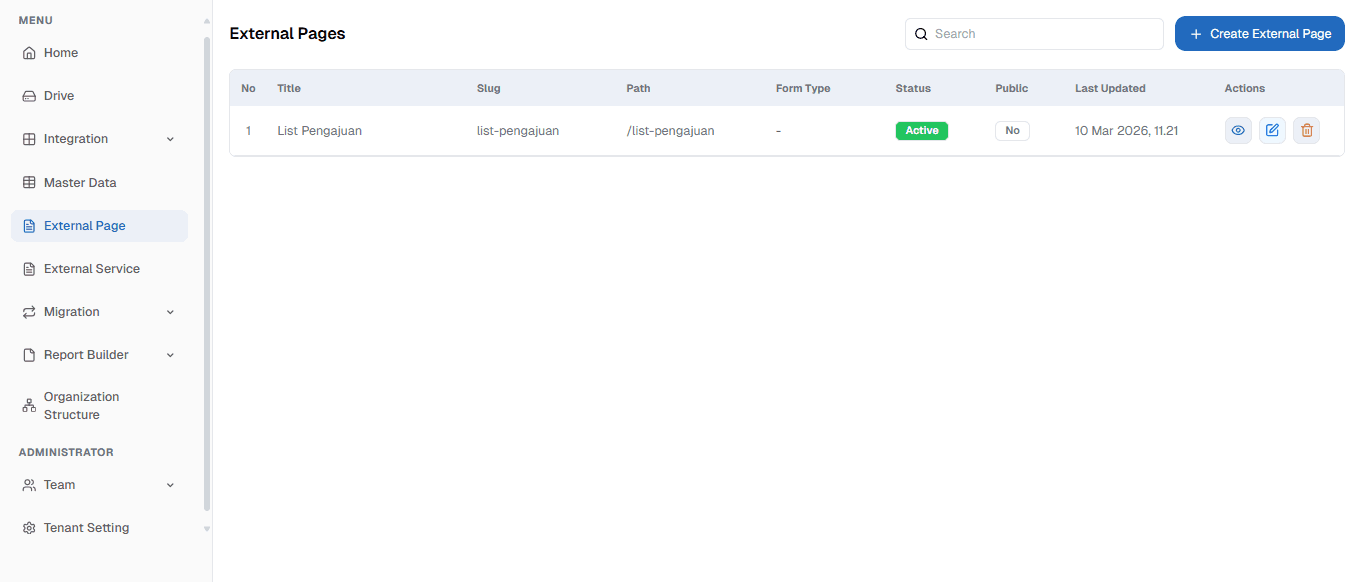Open the List Pengajuan title link
The height and width of the screenshot is (582, 1362).
click(319, 130)
